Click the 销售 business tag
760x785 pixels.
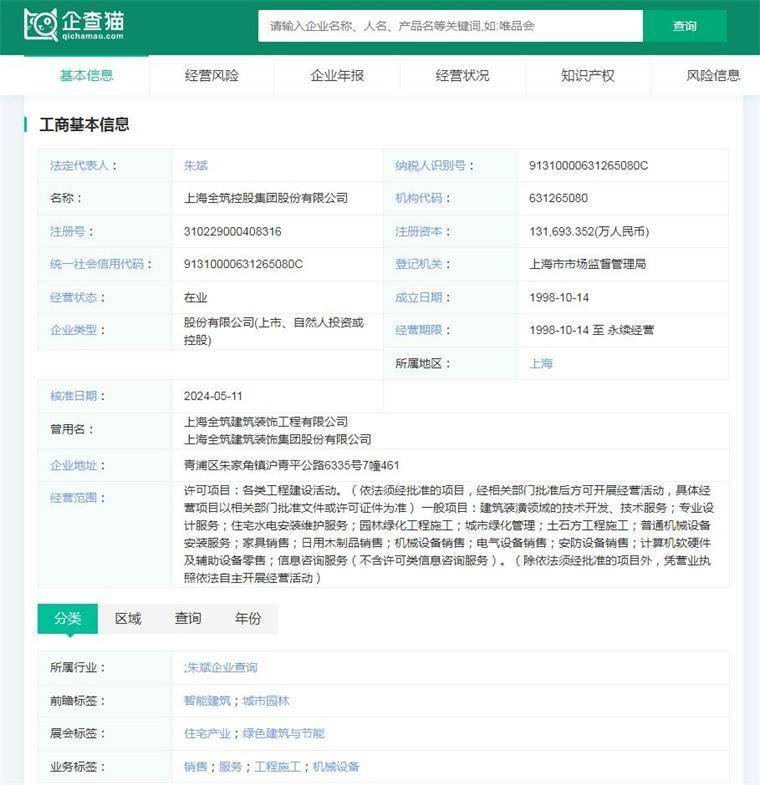[195, 766]
